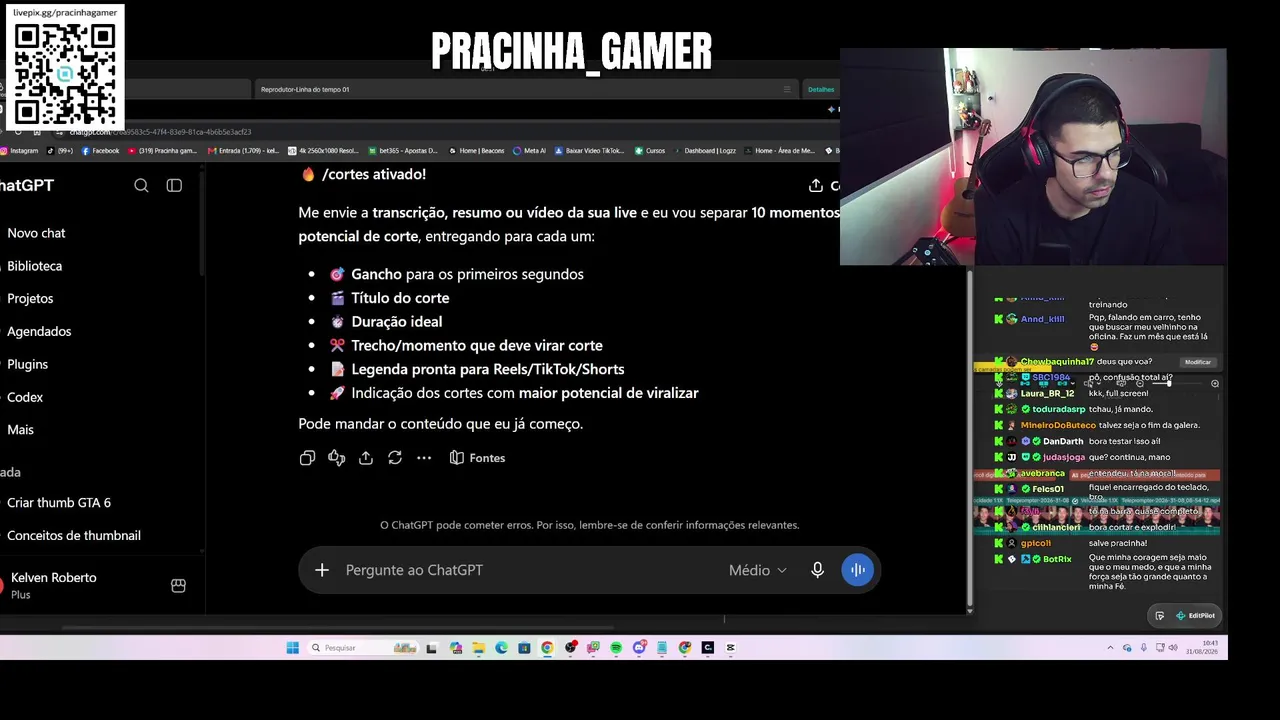1280x720 pixels.
Task: Click the browser address bar URL
Action: 160,132
